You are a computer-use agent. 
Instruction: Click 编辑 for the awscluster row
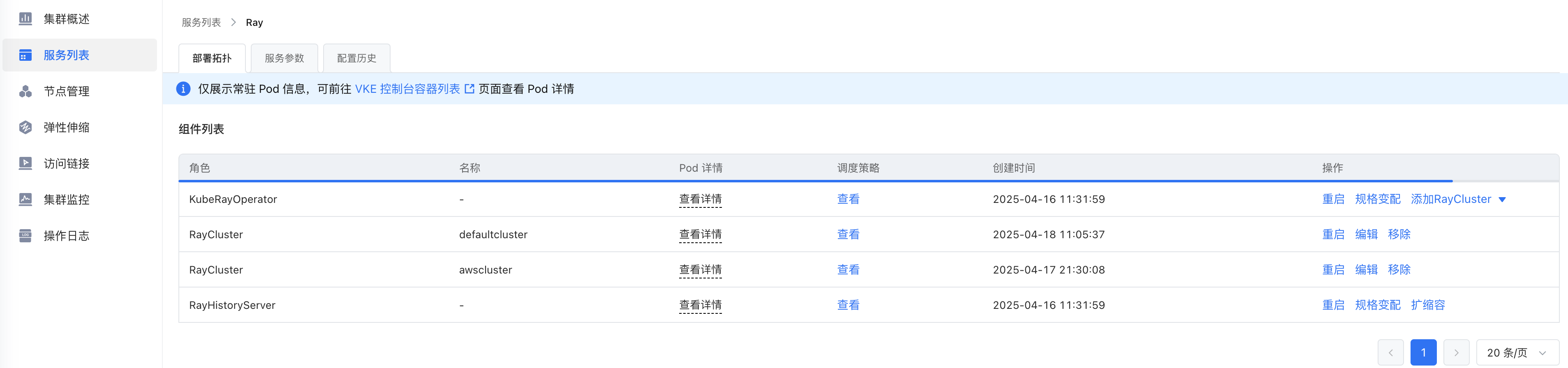click(x=1366, y=270)
